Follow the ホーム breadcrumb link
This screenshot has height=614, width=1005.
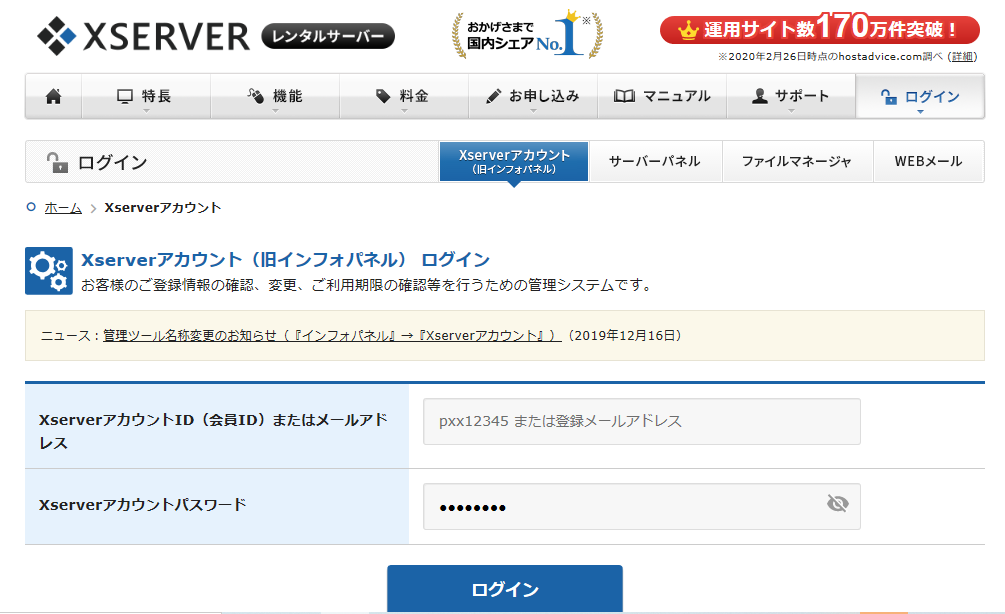coord(63,208)
